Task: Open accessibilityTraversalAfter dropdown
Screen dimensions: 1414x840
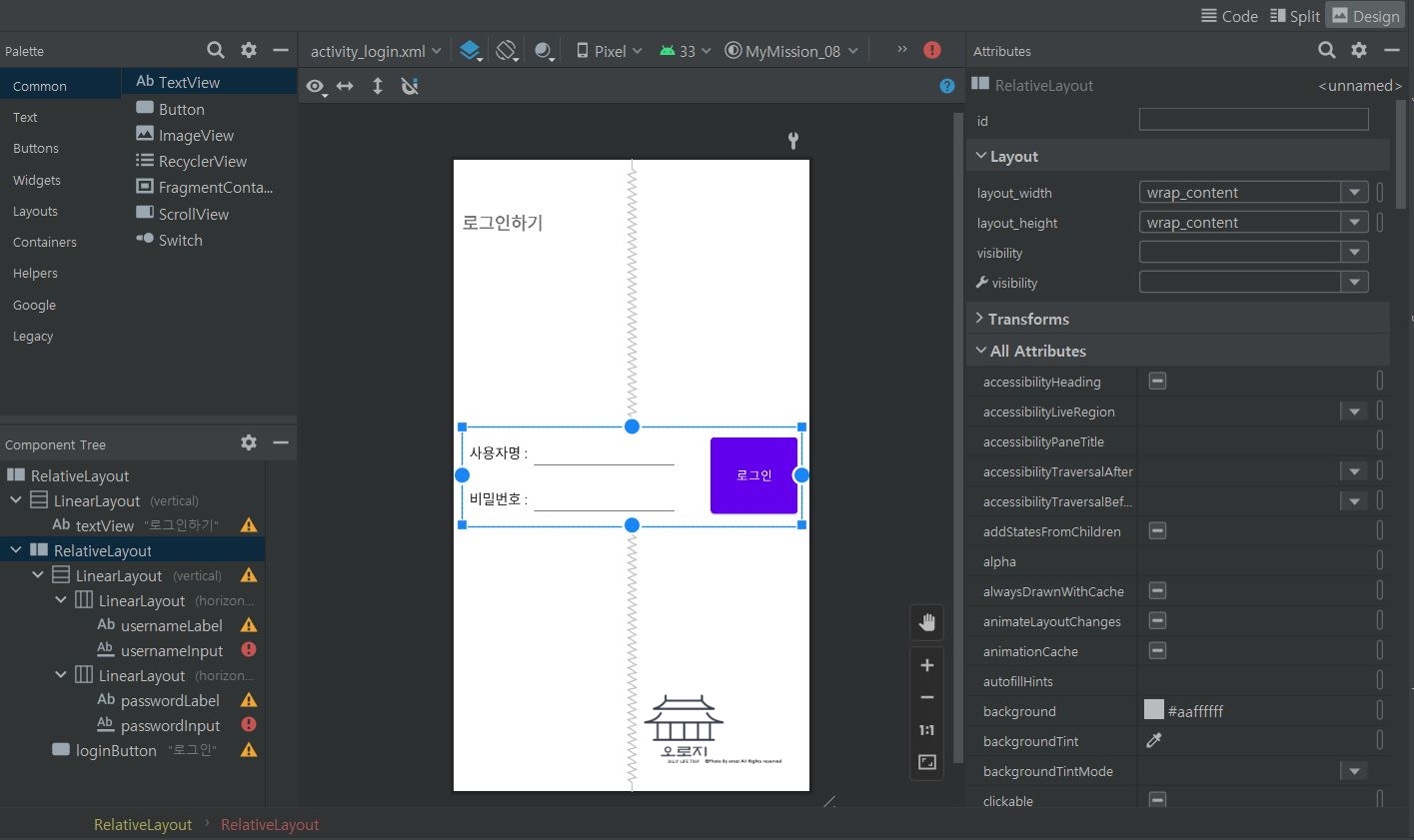Action: [1354, 471]
